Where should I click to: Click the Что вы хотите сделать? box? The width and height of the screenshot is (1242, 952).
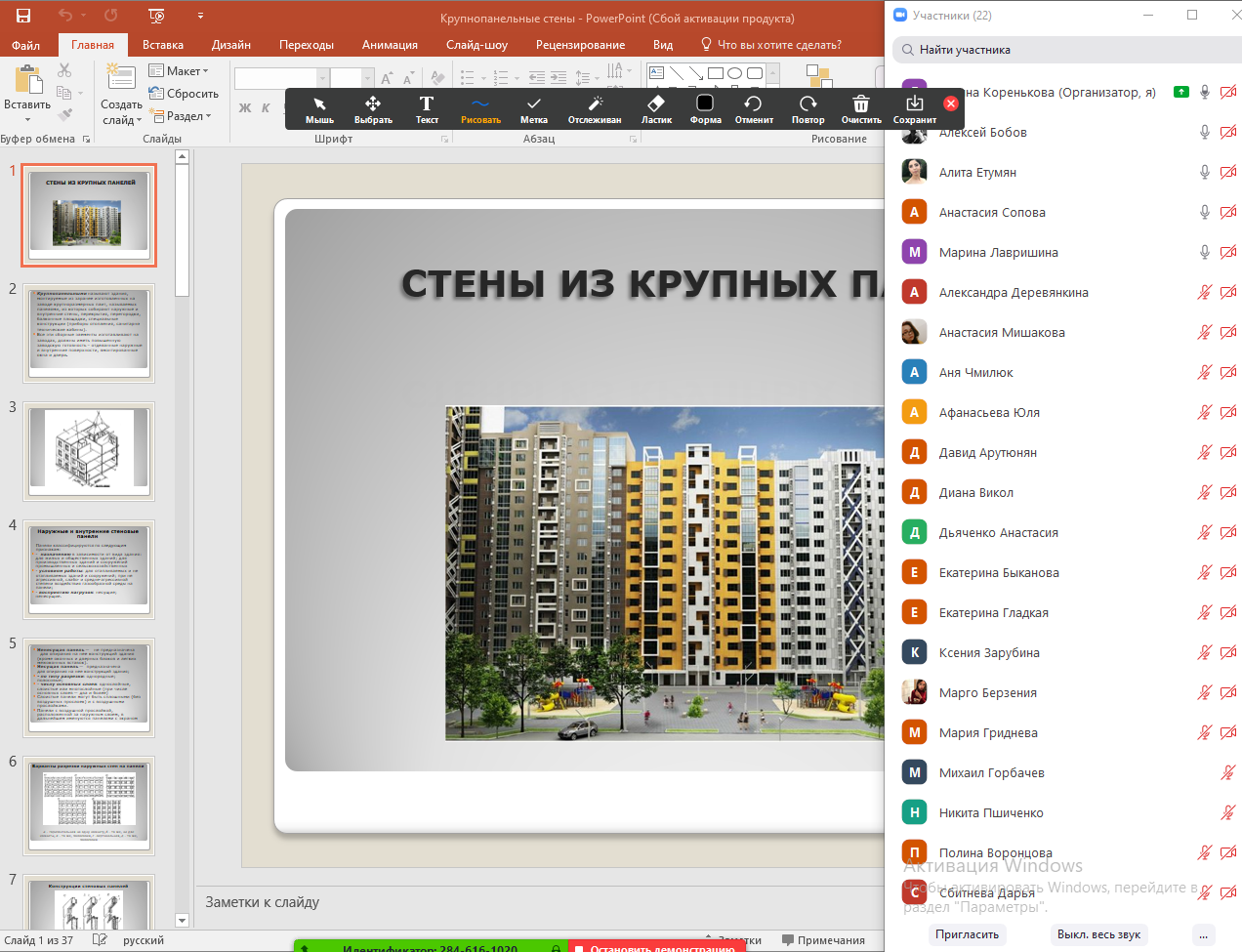click(771, 45)
